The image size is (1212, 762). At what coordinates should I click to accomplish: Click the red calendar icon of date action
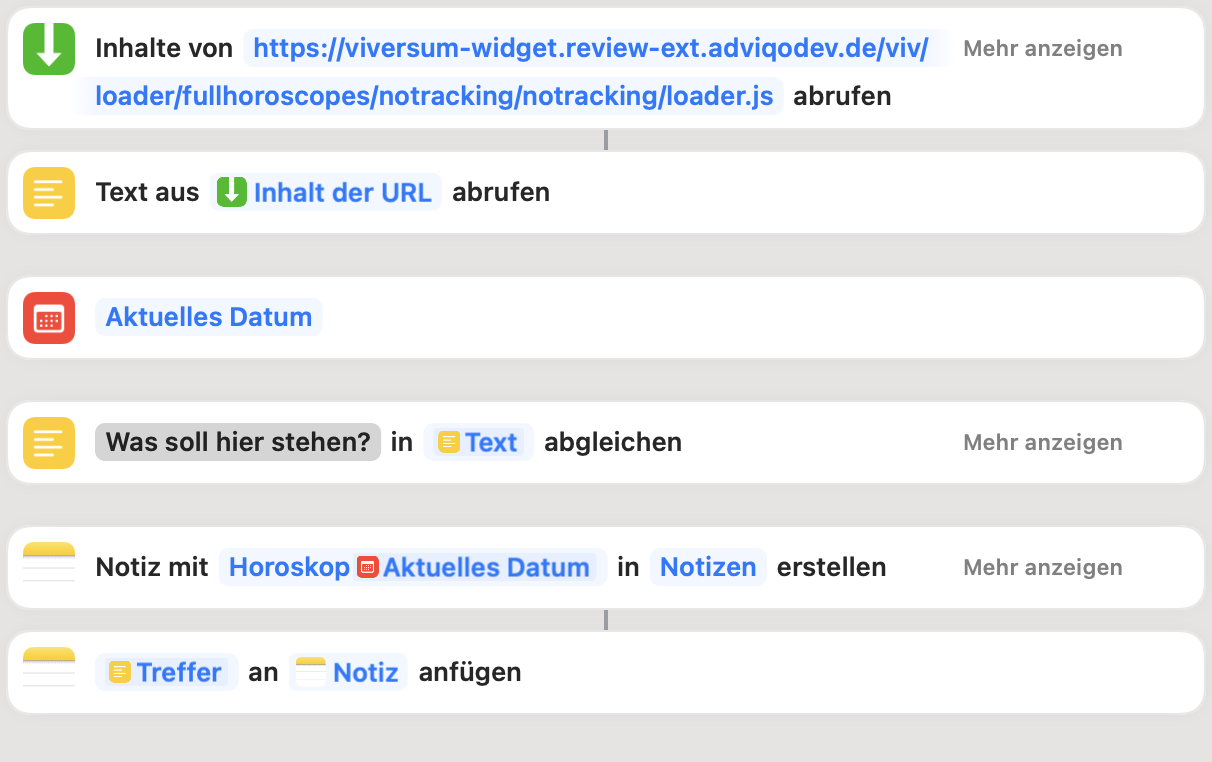pyautogui.click(x=49, y=318)
